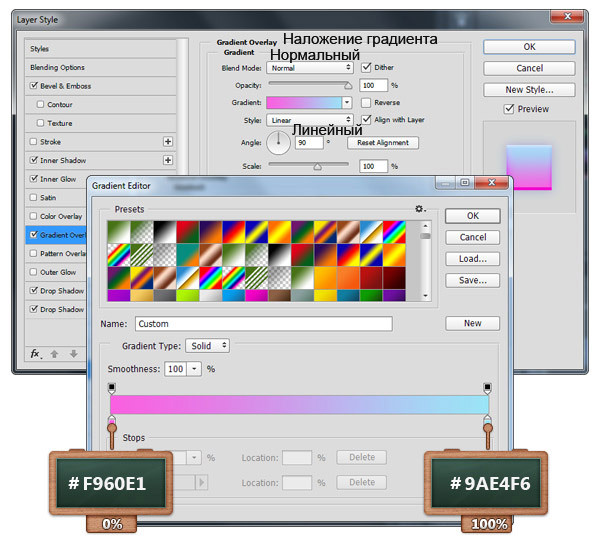Click the pink-to-blue Gradient swatch
Viewport: 600px width, 540px height.
[304, 103]
